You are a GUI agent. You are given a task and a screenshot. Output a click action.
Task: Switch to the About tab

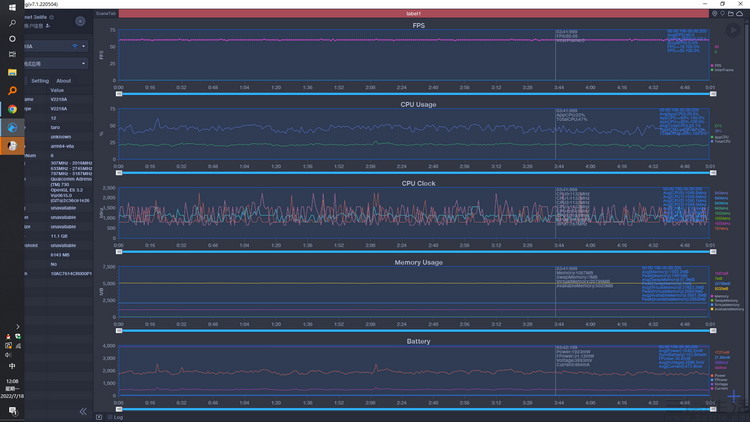click(63, 81)
